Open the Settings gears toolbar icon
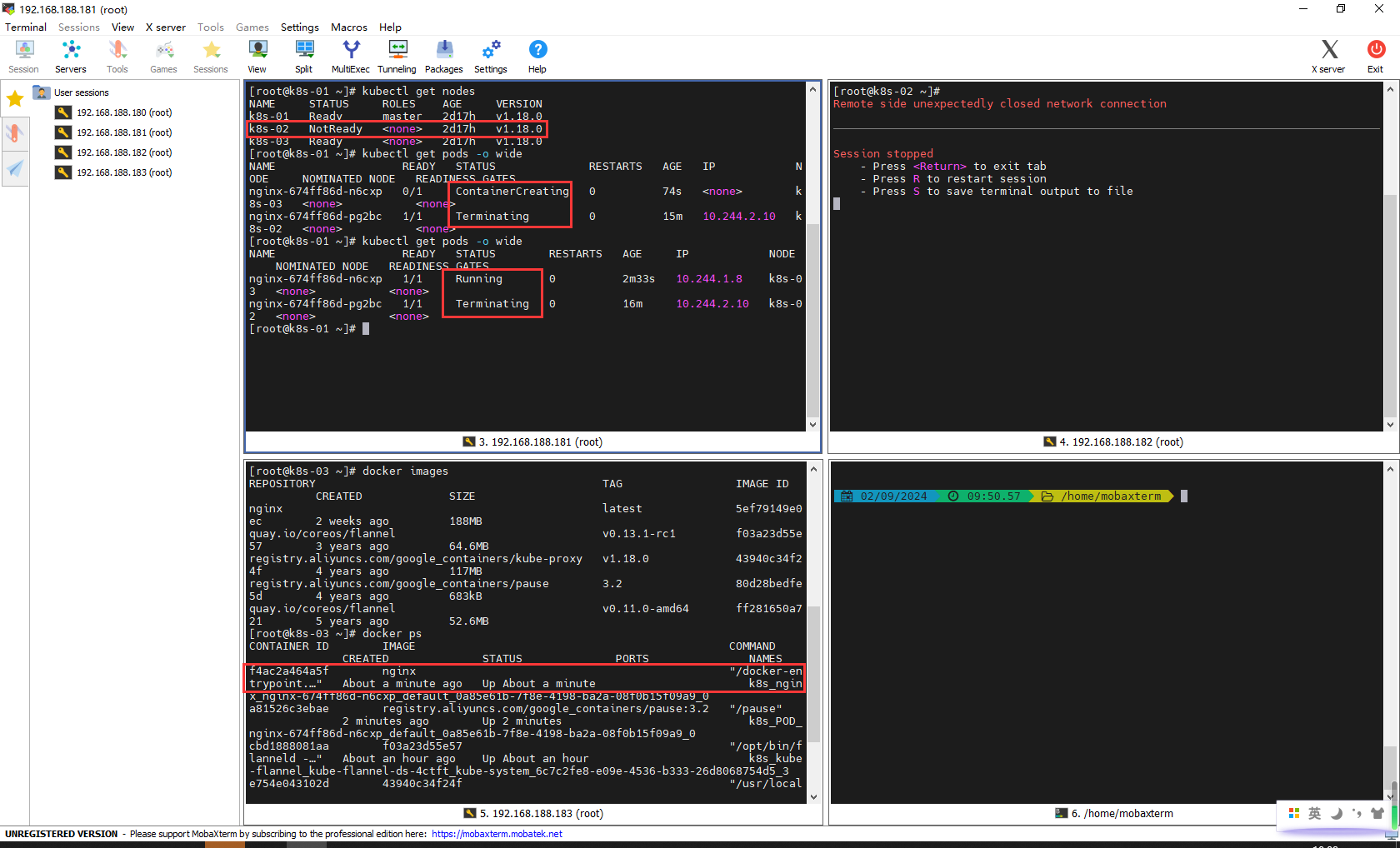Image resolution: width=1400 pixels, height=848 pixels. 491,57
